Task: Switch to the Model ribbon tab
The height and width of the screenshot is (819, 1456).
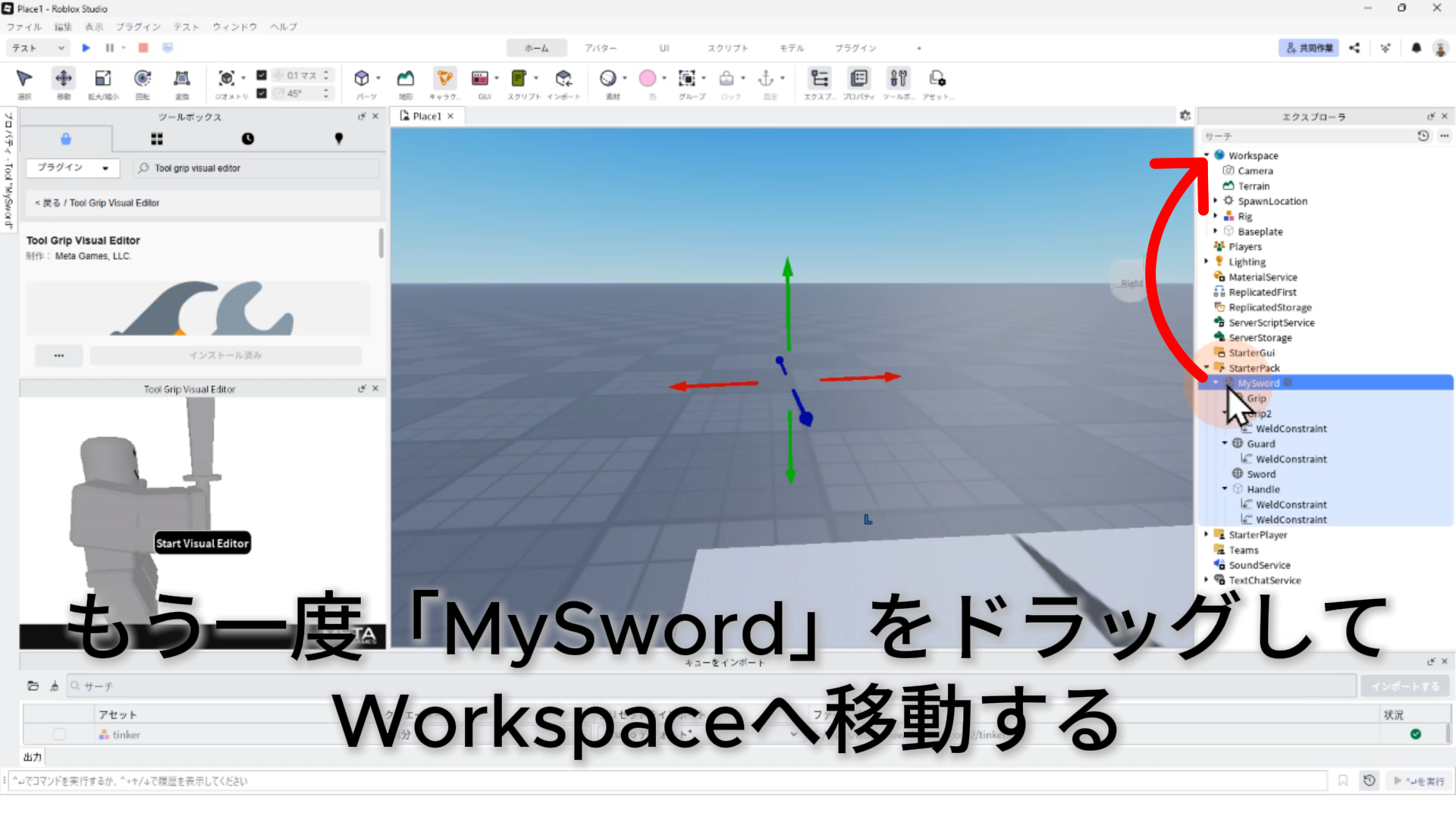Action: (792, 48)
